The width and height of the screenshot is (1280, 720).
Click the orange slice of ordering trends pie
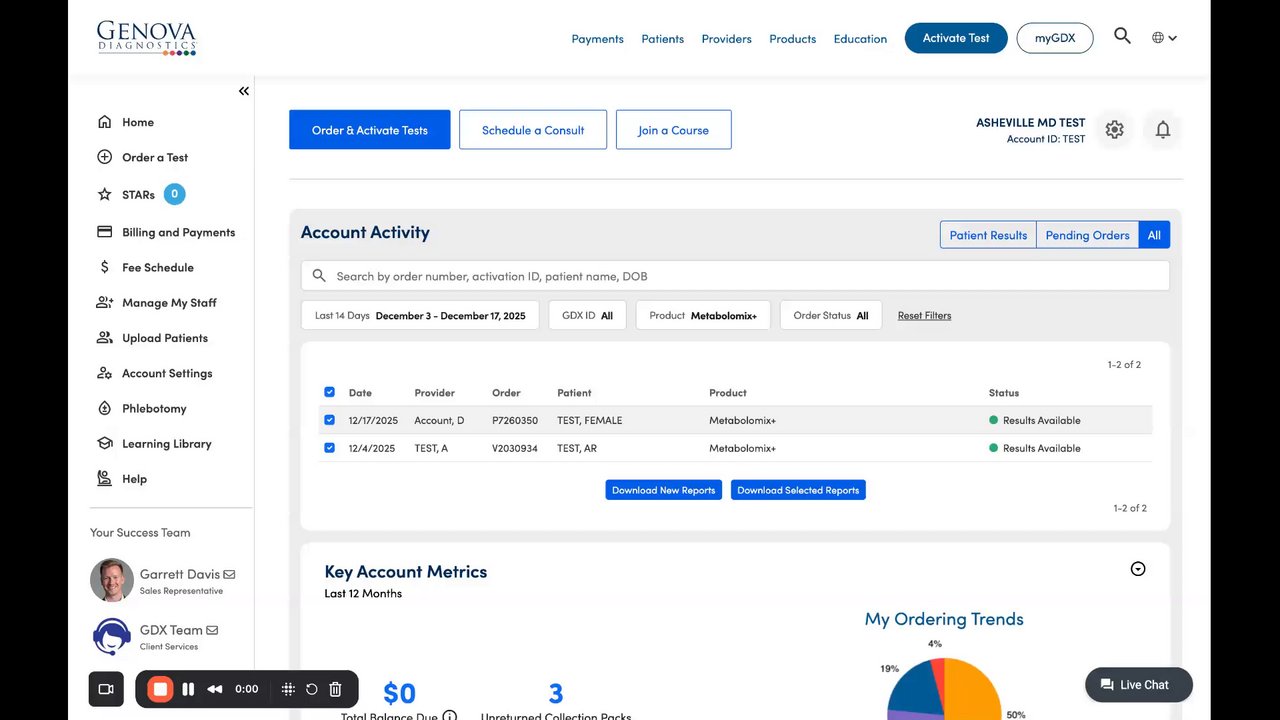click(x=974, y=690)
